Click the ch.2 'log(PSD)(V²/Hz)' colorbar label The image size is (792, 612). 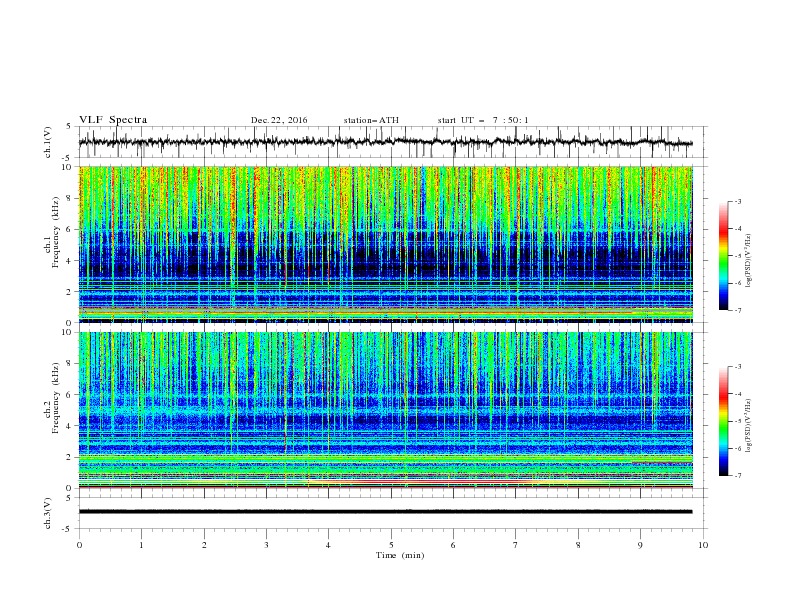[749, 426]
